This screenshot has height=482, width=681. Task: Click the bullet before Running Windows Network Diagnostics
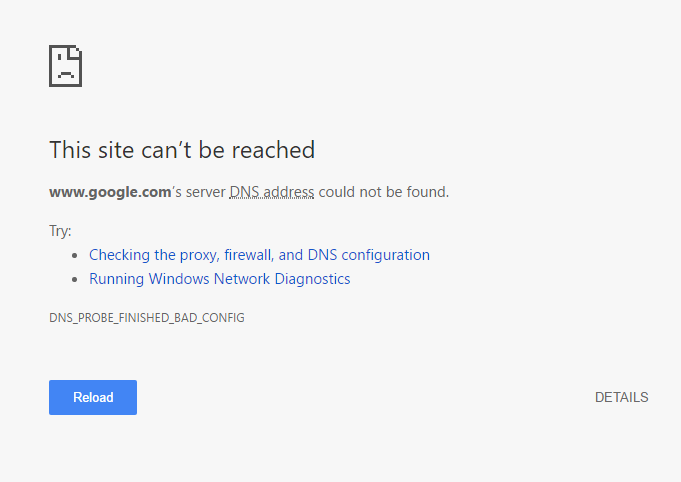(75, 279)
